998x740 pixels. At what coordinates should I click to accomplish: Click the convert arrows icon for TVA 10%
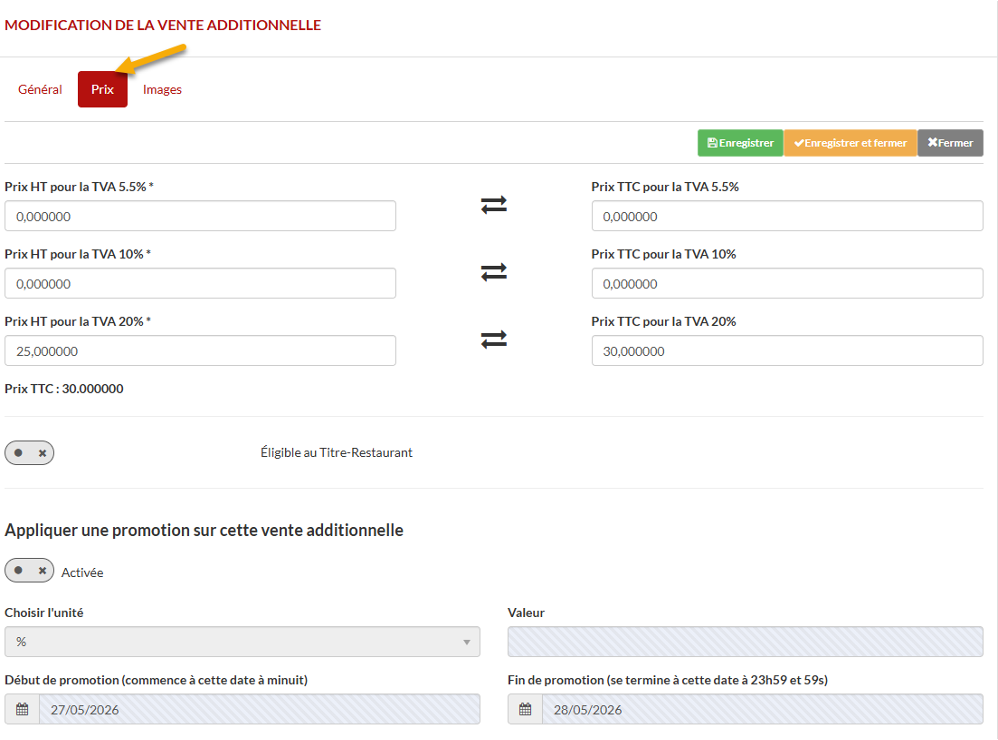[494, 272]
